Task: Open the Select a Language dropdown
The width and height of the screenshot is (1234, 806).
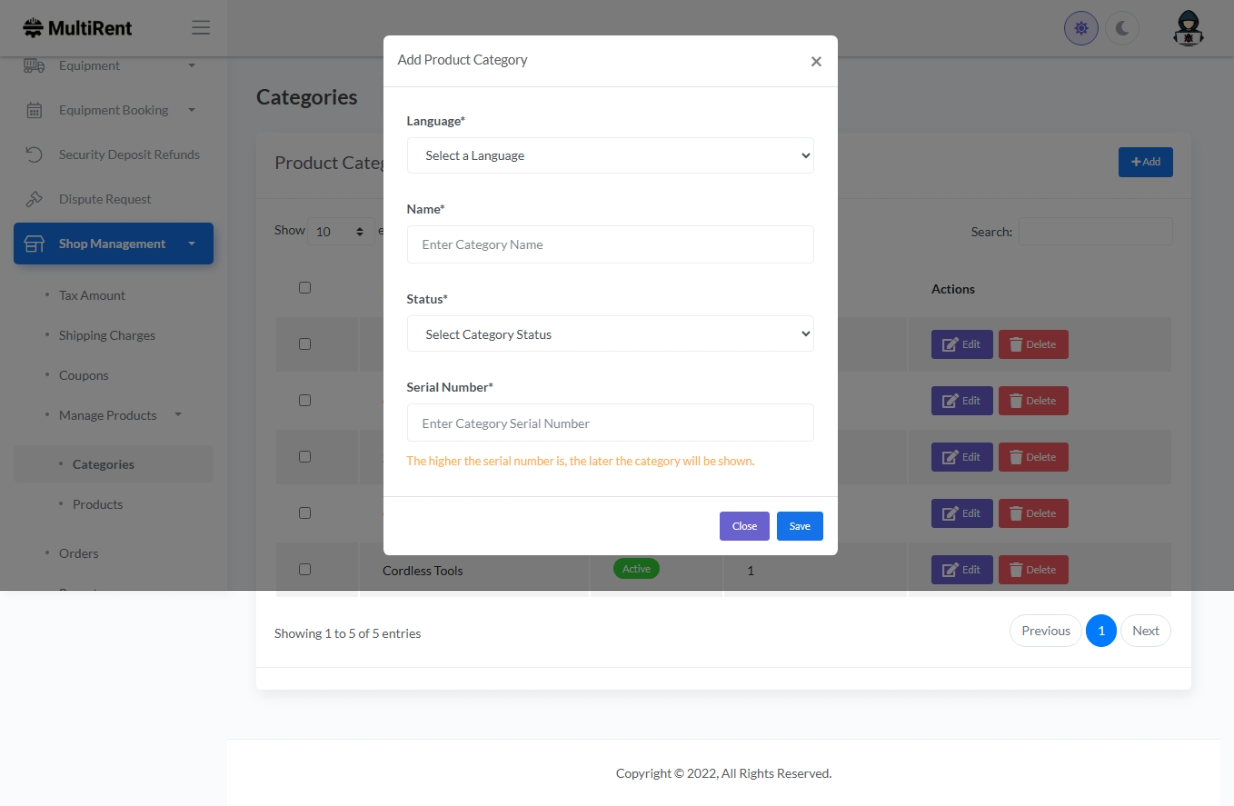Action: [x=610, y=156]
